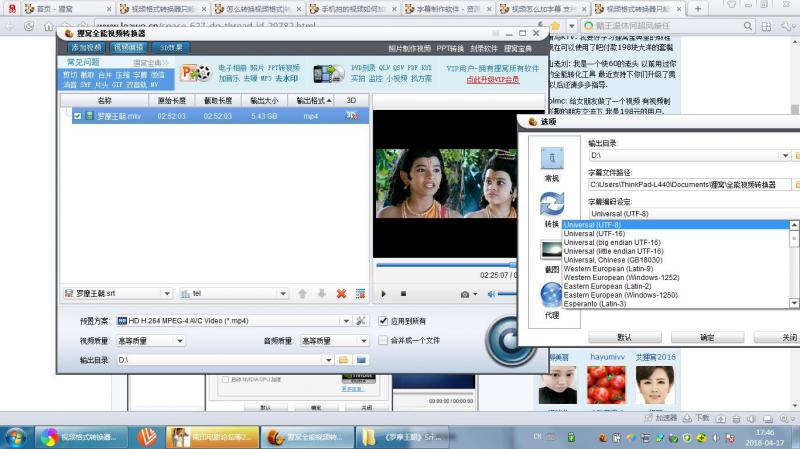Image resolution: width=800 pixels, height=449 pixels.
Task: Click the 5.43 GB output size cell
Action: (x=264, y=116)
